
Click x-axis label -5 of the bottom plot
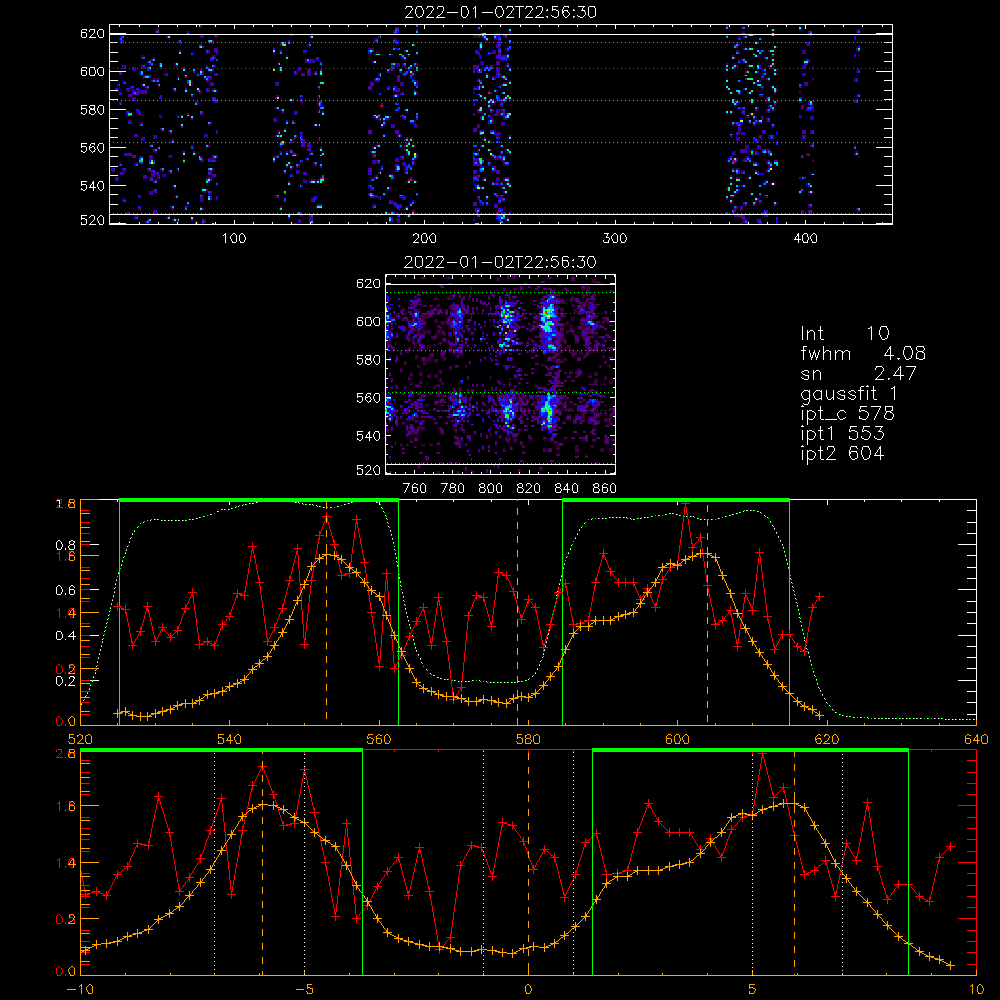[304, 990]
